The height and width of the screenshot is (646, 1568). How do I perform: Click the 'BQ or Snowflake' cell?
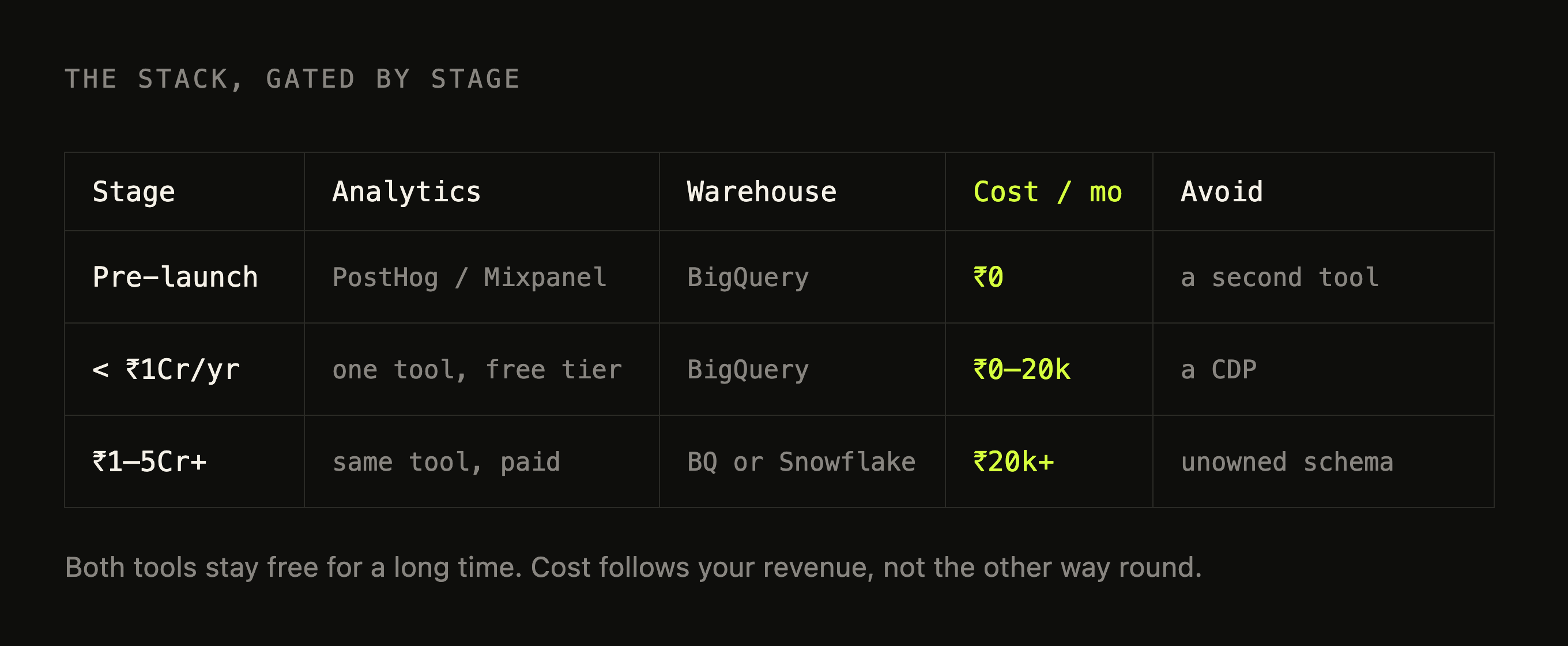click(802, 461)
